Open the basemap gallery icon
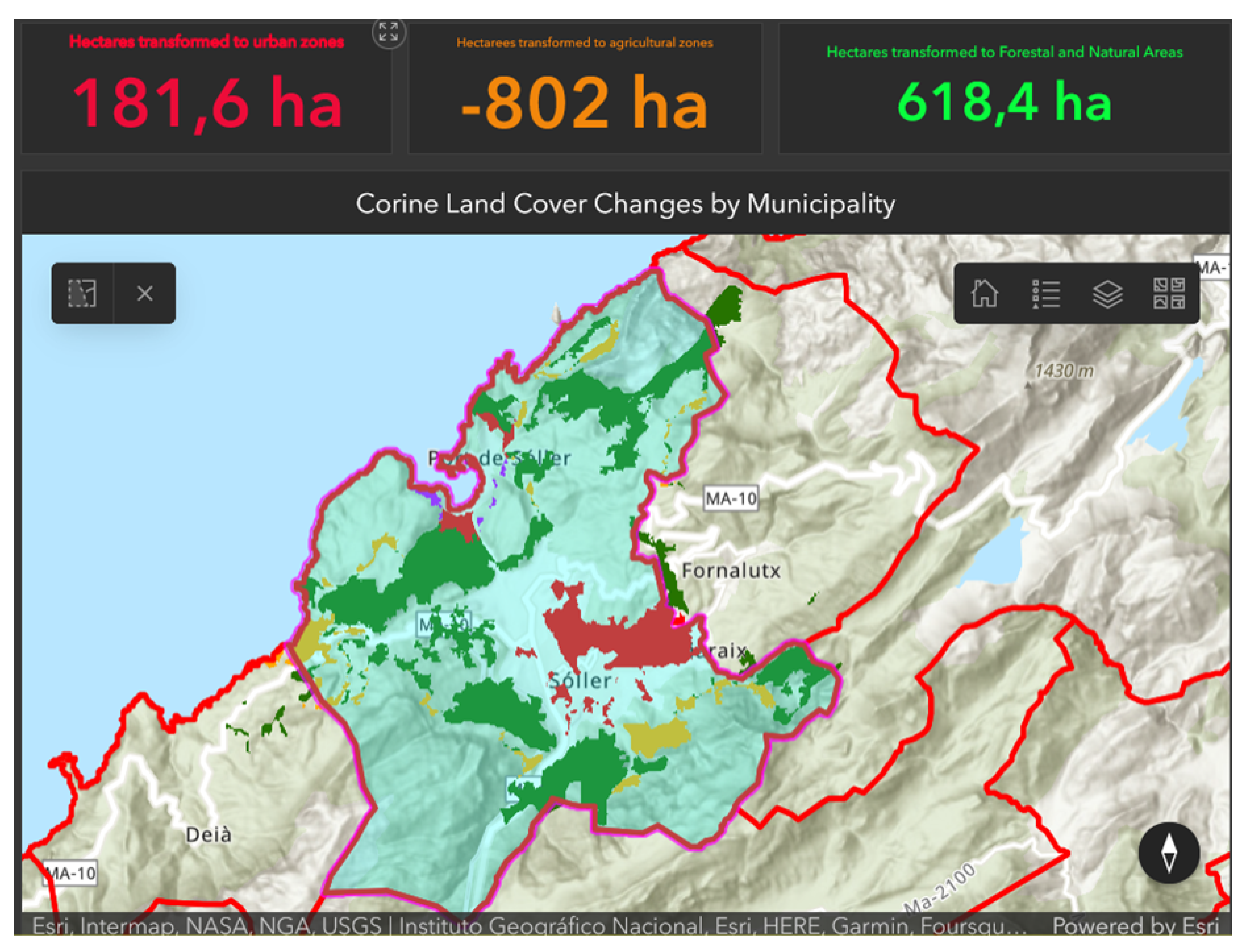This screenshot has height=952, width=1244. click(1169, 293)
